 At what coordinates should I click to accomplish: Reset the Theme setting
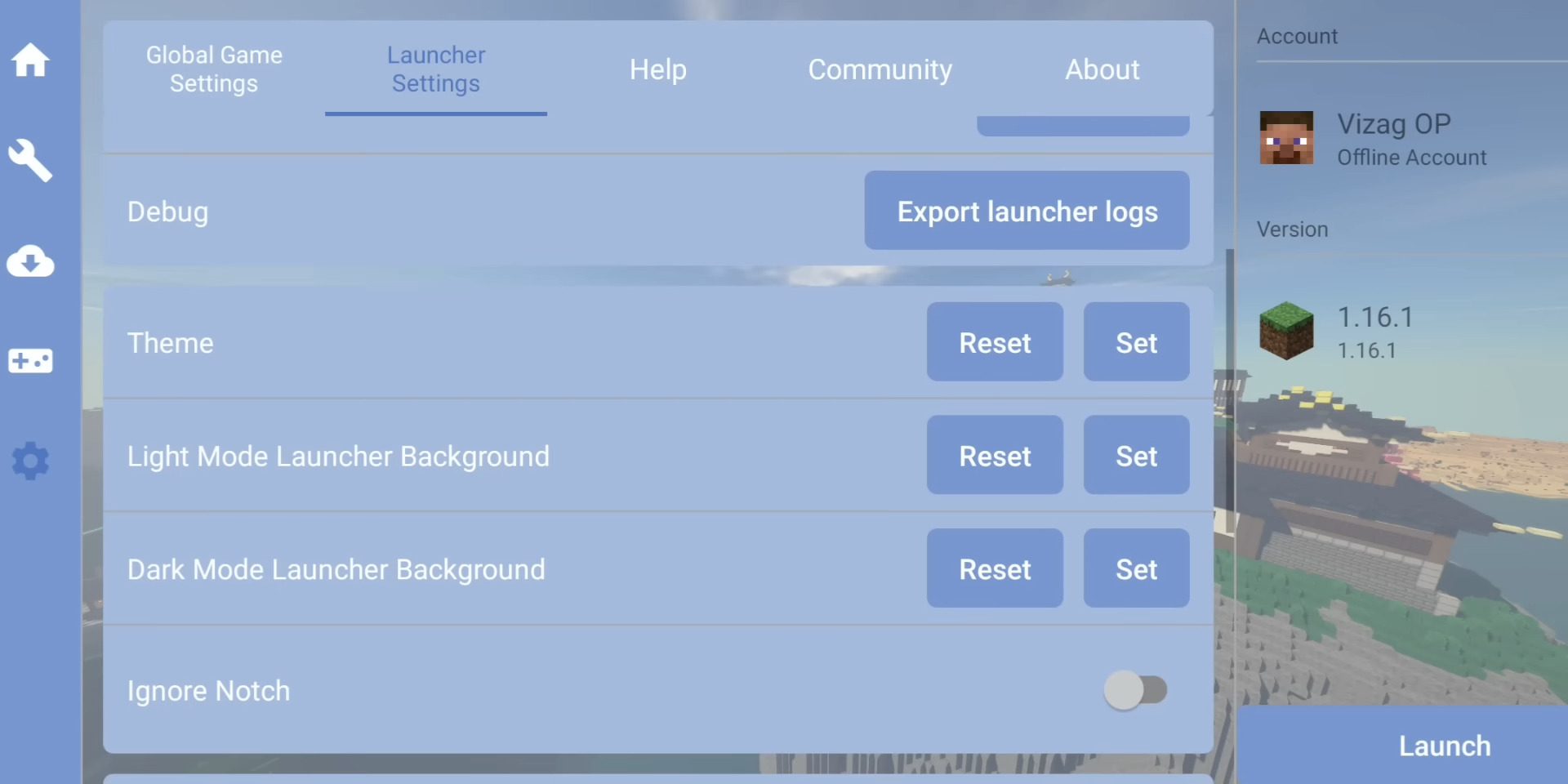(x=995, y=342)
